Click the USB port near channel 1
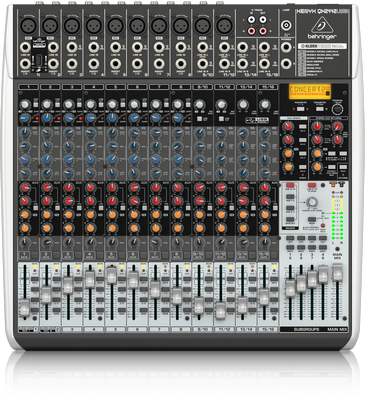365x400 pixels. 39,61
